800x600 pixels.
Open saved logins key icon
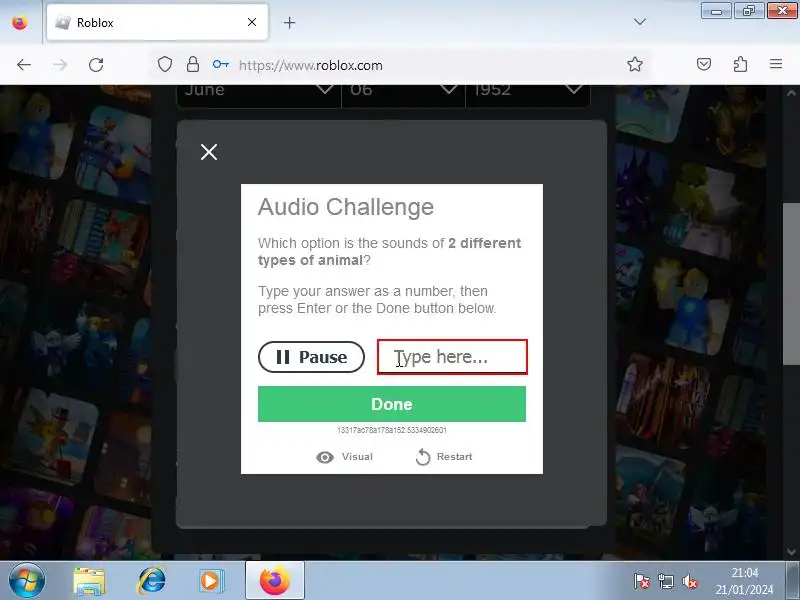pyautogui.click(x=220, y=64)
